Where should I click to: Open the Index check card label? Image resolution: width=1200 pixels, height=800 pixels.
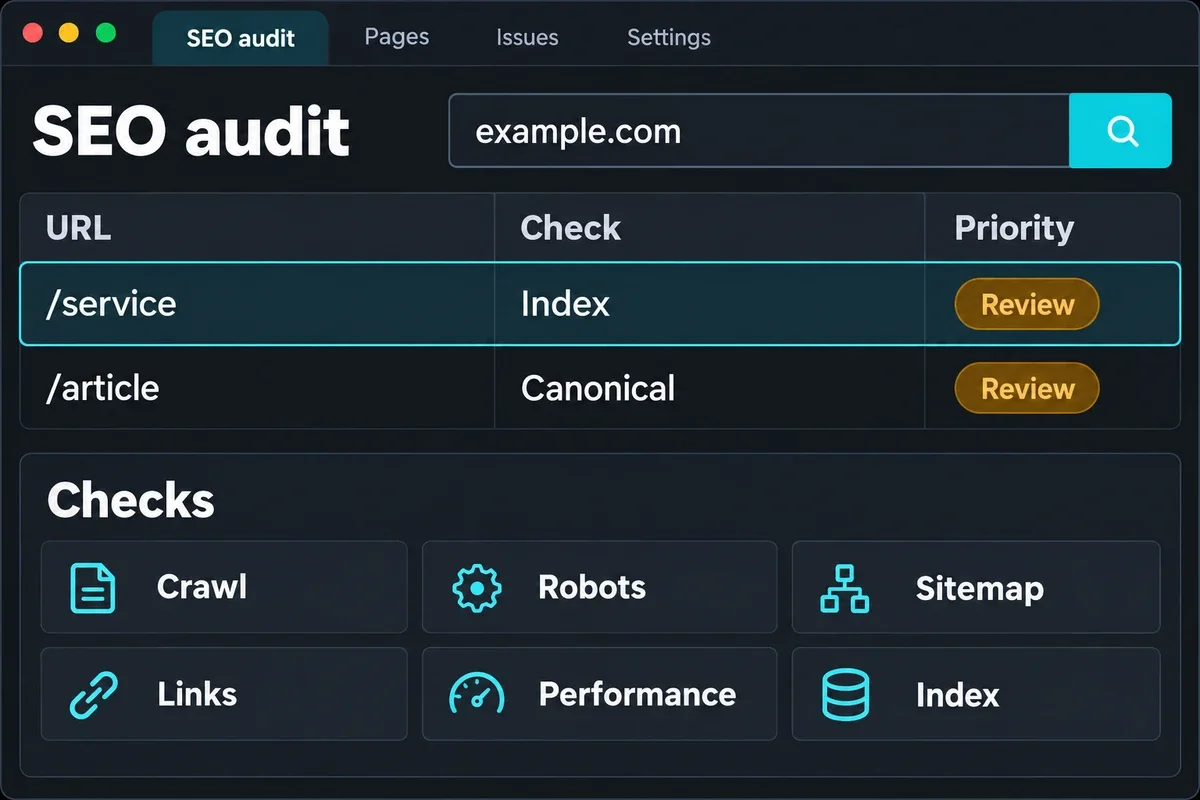click(x=957, y=695)
